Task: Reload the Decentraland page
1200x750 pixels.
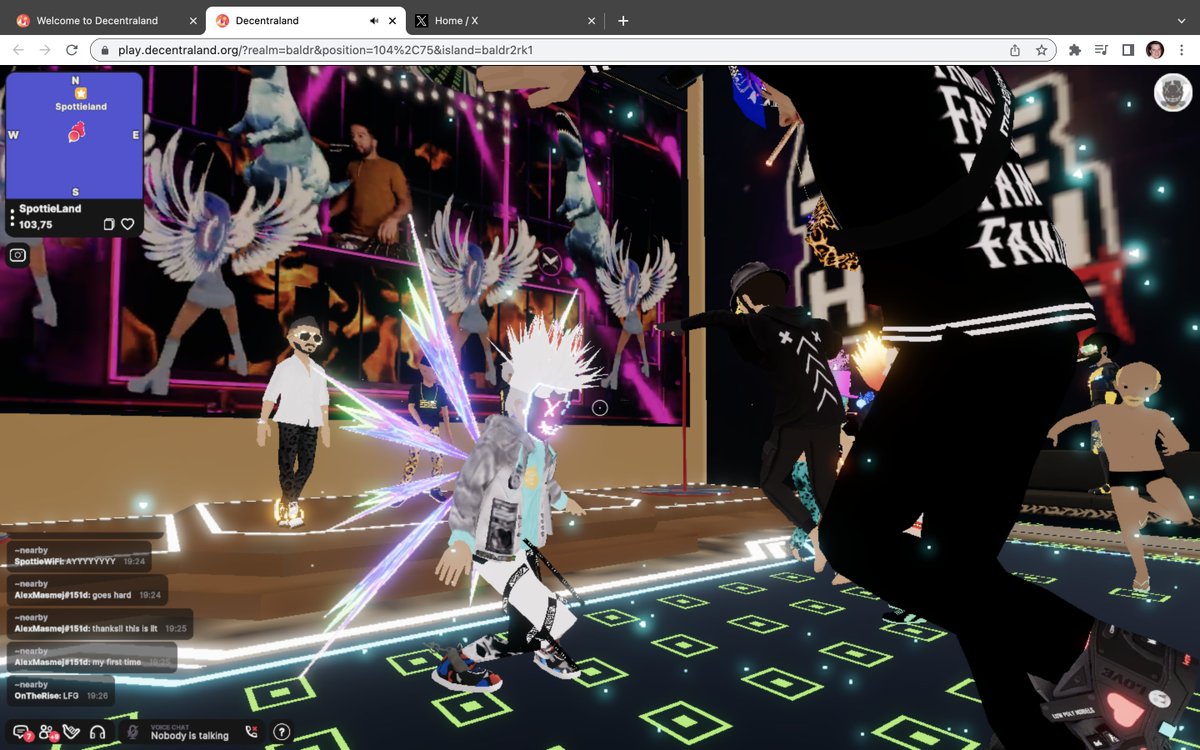Action: point(72,50)
